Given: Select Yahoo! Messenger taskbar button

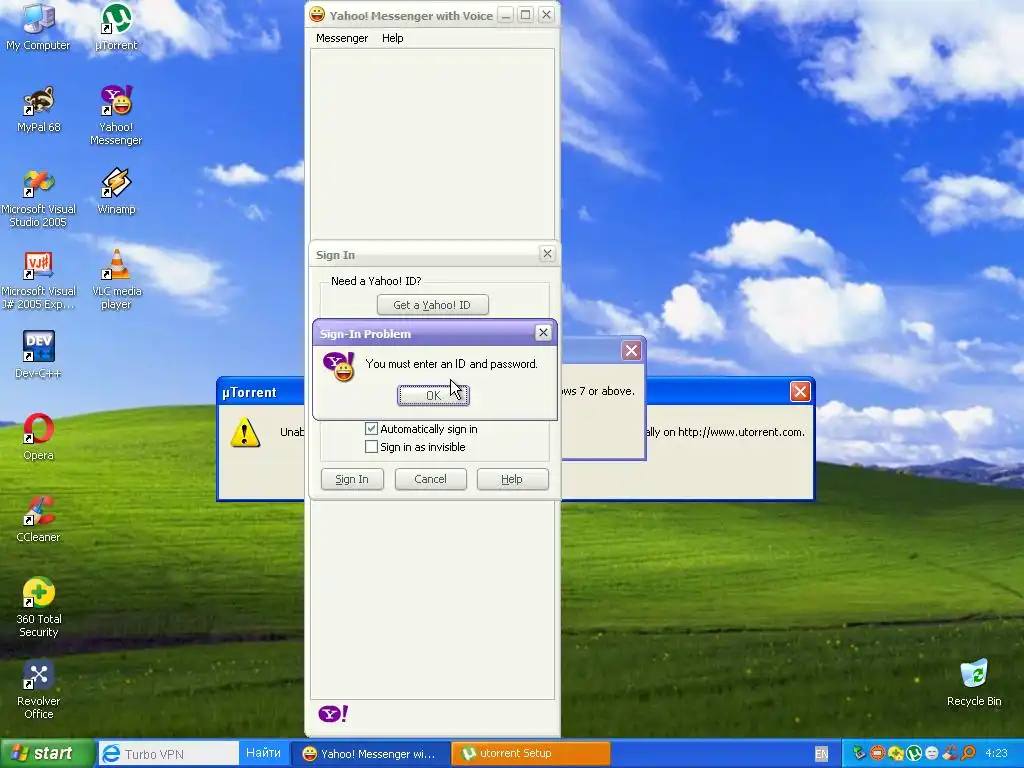Looking at the screenshot, I should click(x=370, y=753).
